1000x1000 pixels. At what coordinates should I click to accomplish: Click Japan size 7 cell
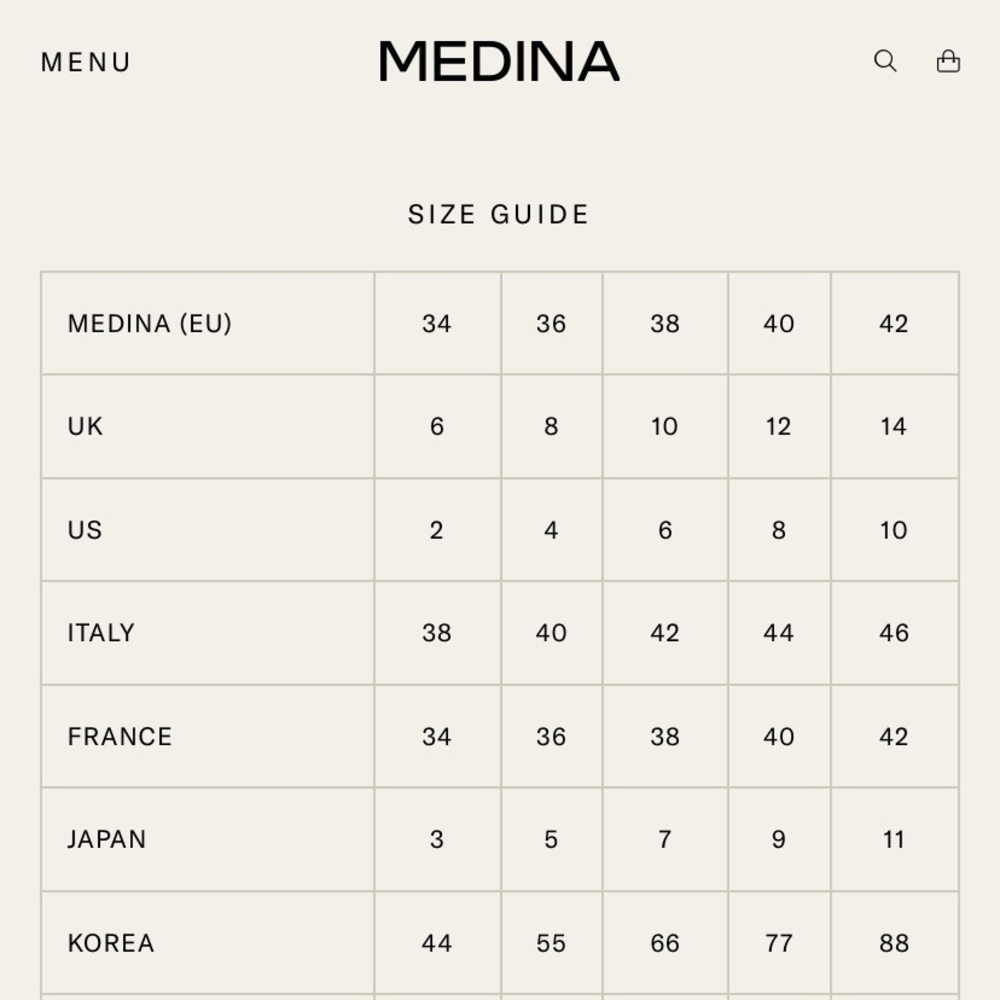pos(665,839)
